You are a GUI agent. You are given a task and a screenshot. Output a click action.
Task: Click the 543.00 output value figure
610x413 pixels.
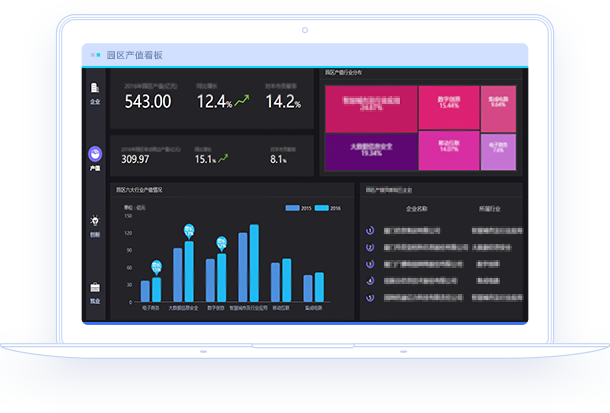[x=147, y=102]
